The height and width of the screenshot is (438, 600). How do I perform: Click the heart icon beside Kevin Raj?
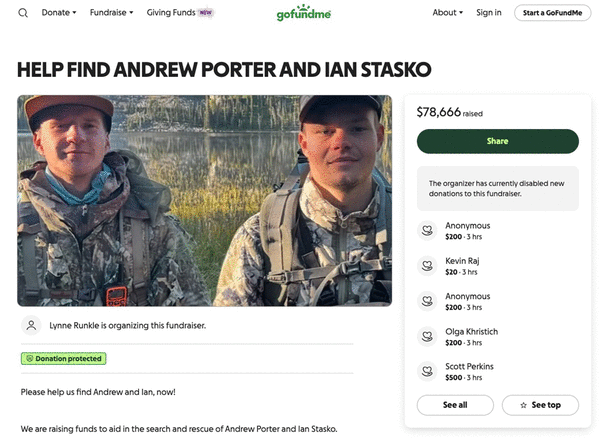point(427,266)
